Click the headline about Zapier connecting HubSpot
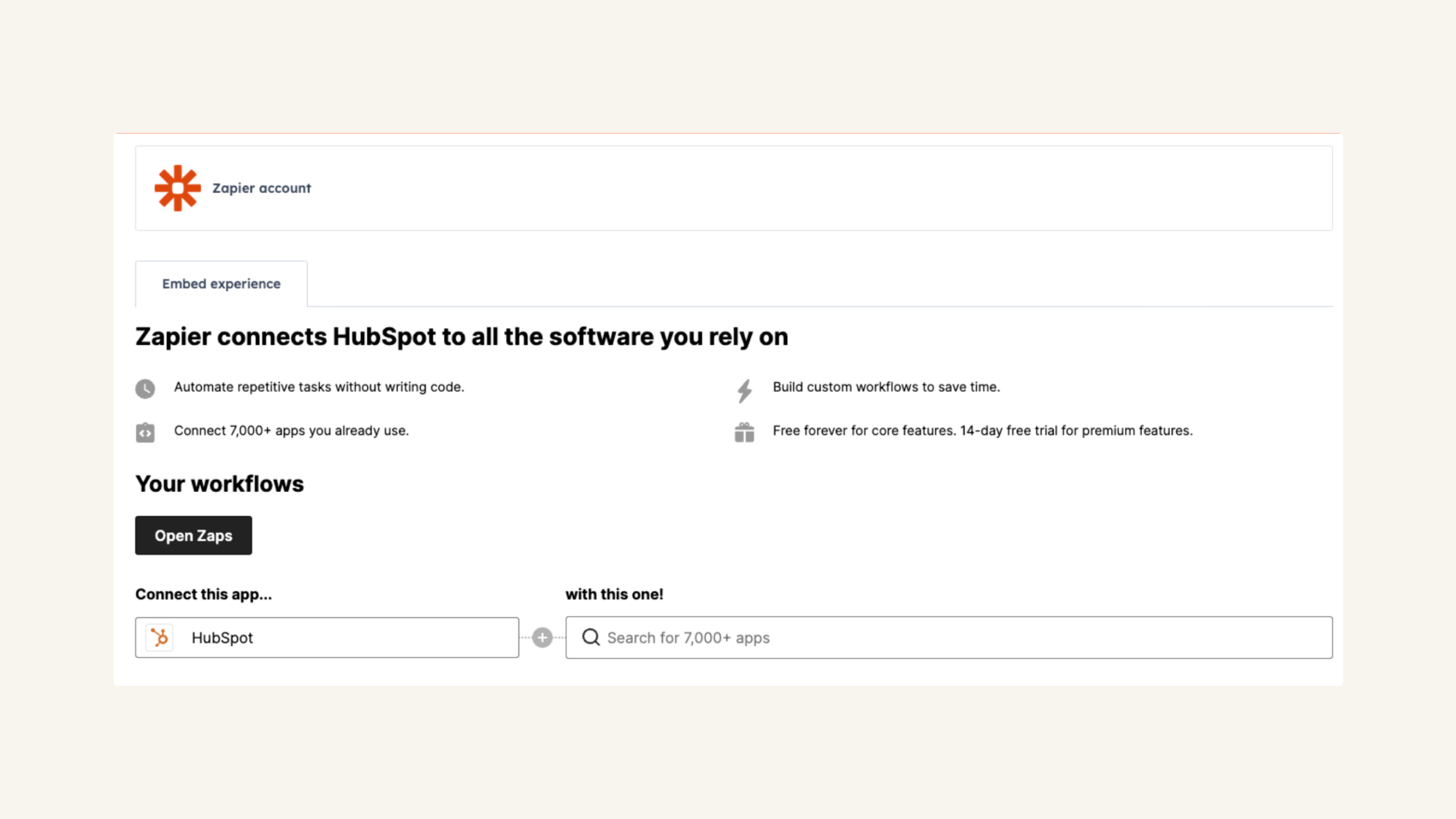Image resolution: width=1456 pixels, height=819 pixels. click(x=461, y=336)
